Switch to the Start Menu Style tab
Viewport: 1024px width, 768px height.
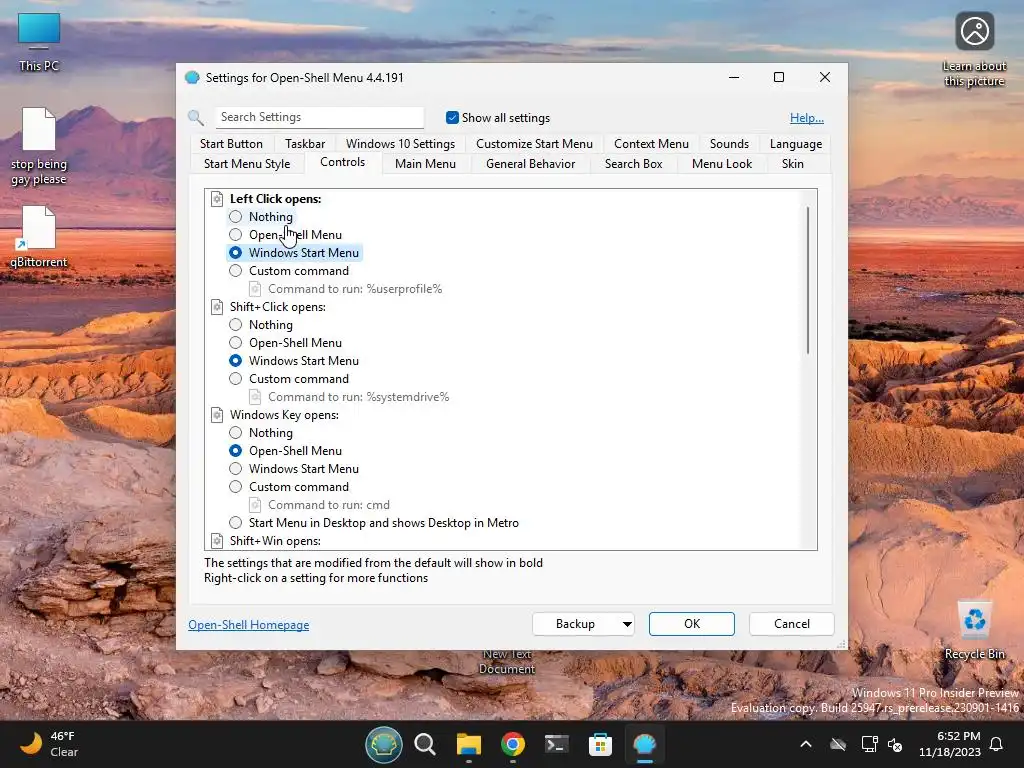pyautogui.click(x=247, y=164)
